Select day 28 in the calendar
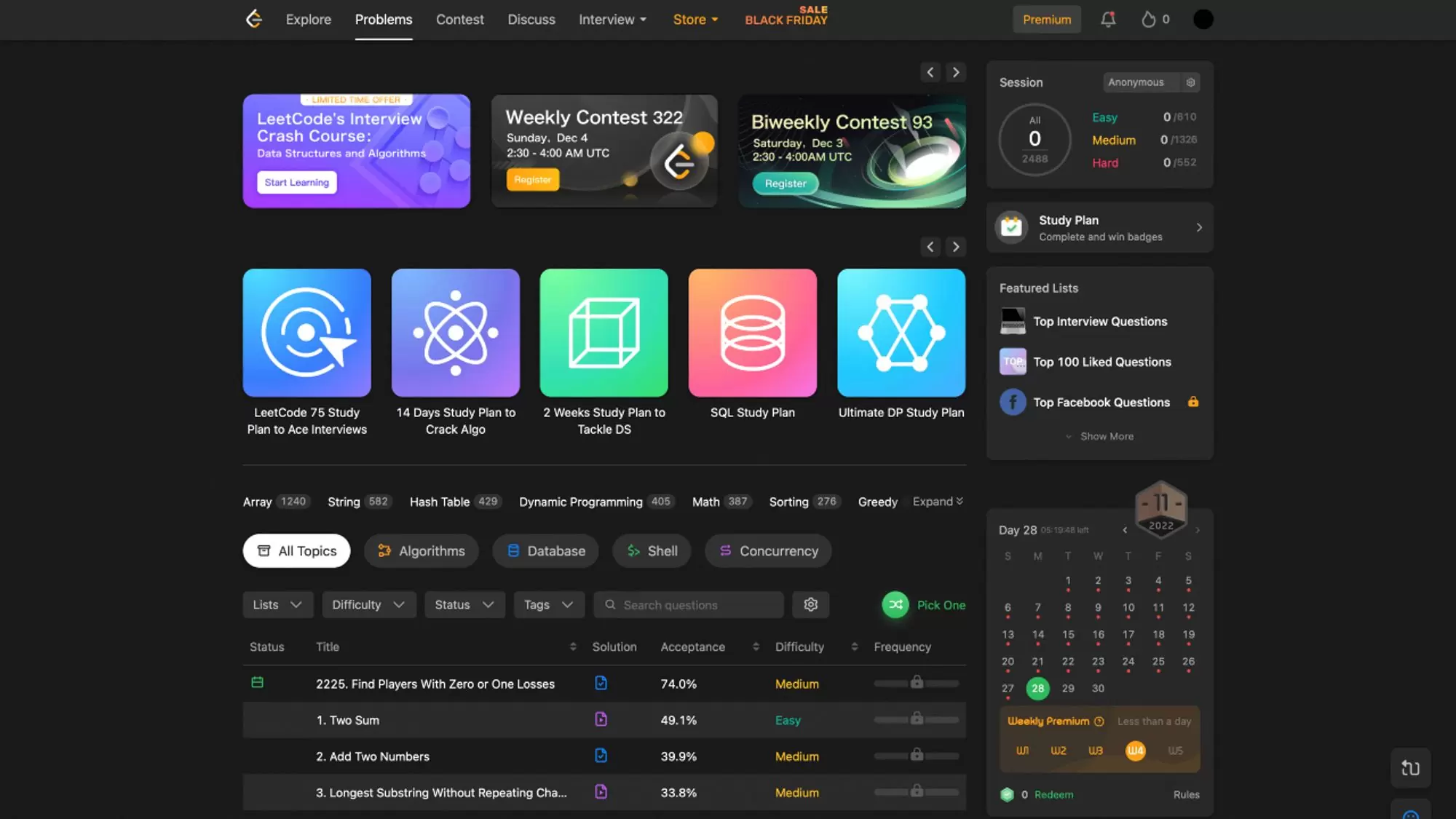 click(x=1037, y=688)
